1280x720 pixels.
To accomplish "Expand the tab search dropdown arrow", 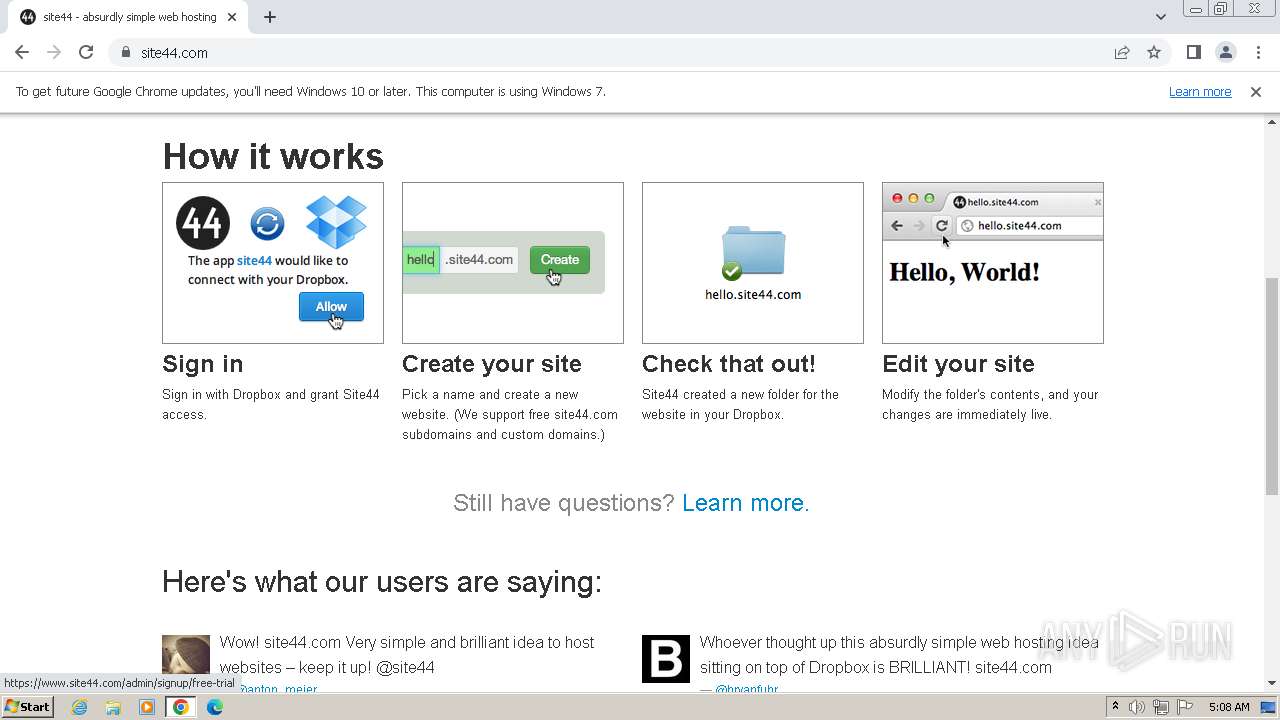I will [x=1160, y=17].
